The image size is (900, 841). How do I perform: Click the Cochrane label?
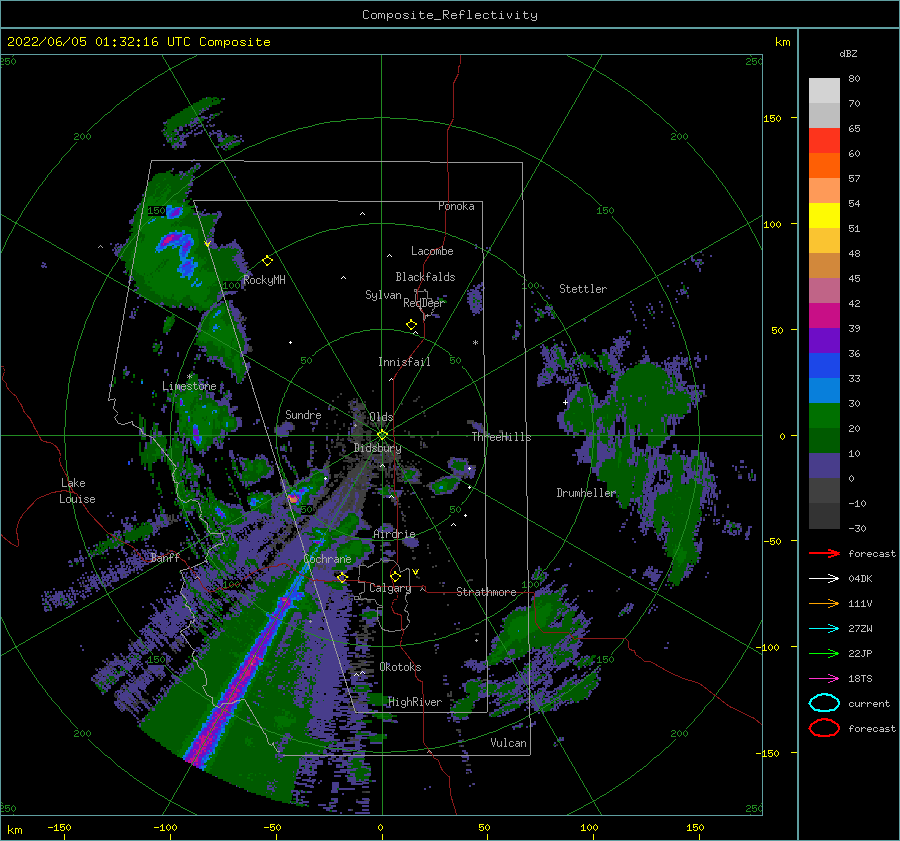[327, 559]
